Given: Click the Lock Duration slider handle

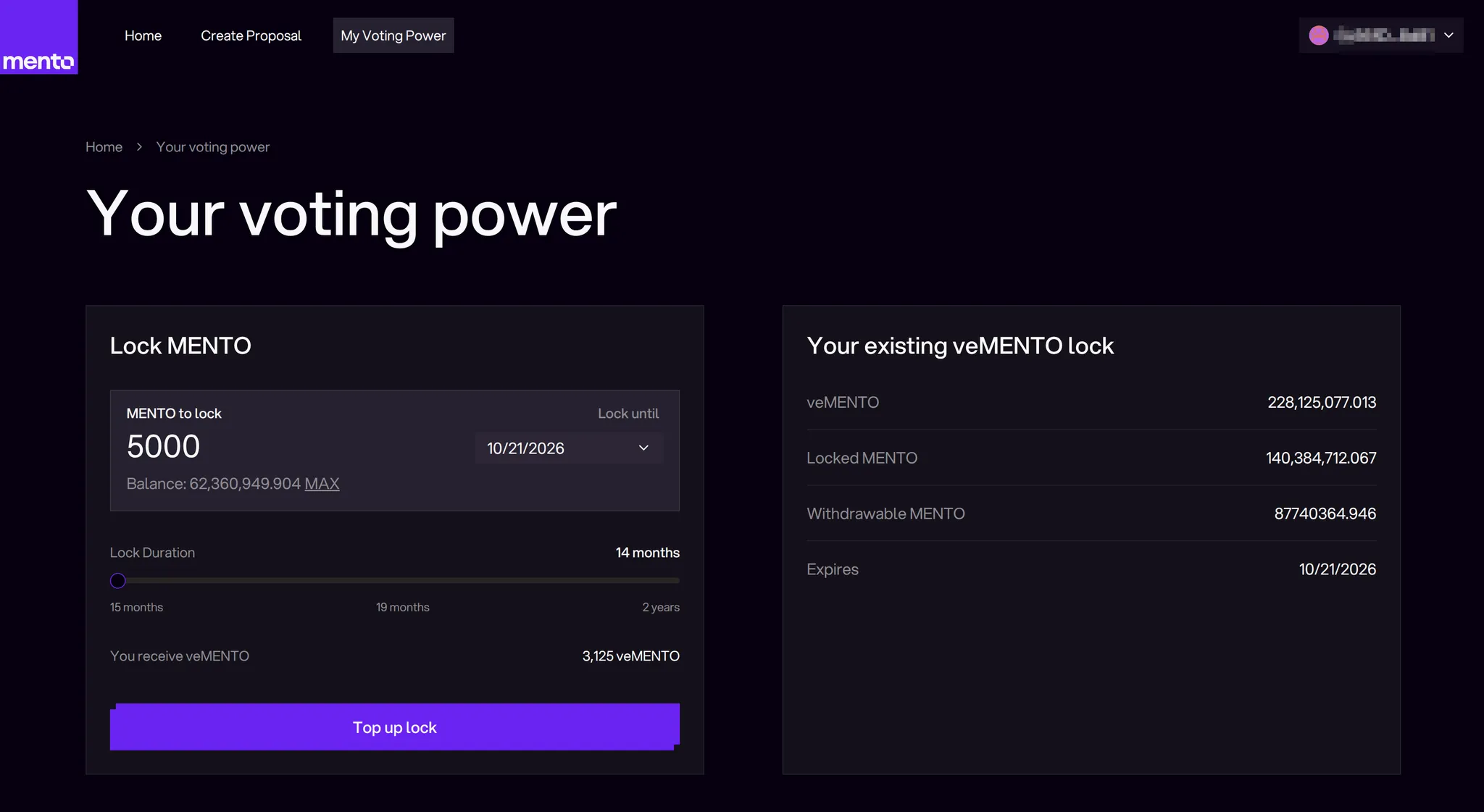Looking at the screenshot, I should coord(118,581).
